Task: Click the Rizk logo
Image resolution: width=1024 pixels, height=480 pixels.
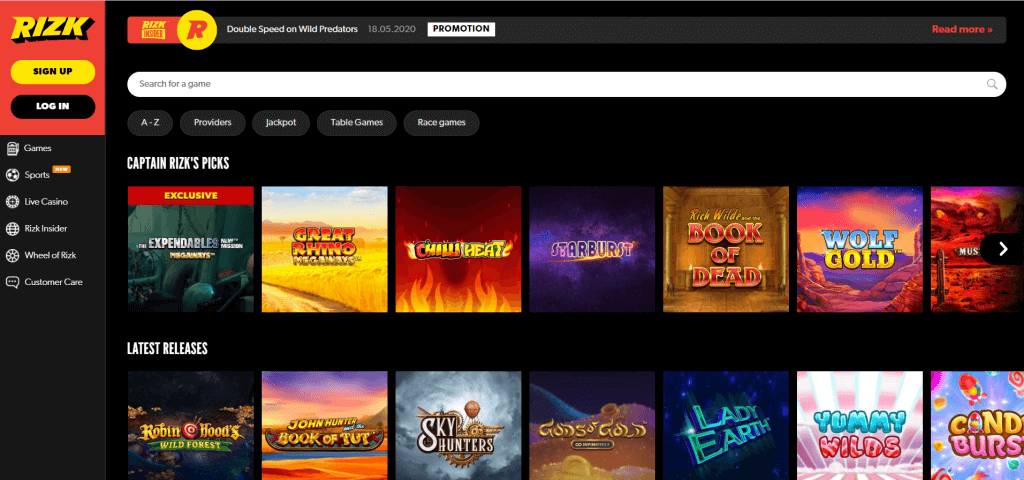Action: click(x=52, y=29)
